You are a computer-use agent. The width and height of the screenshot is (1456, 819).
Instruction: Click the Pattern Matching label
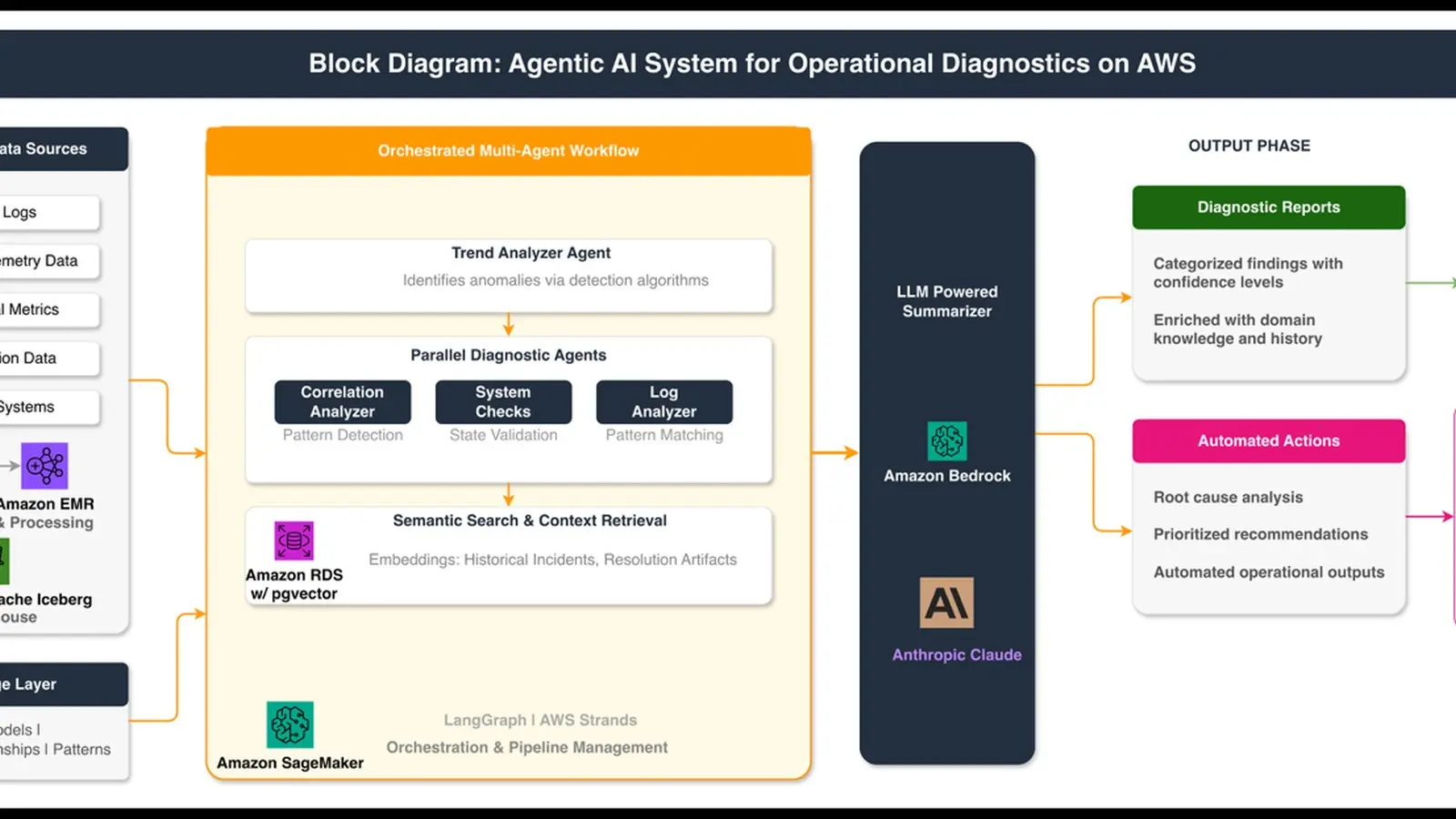point(664,435)
